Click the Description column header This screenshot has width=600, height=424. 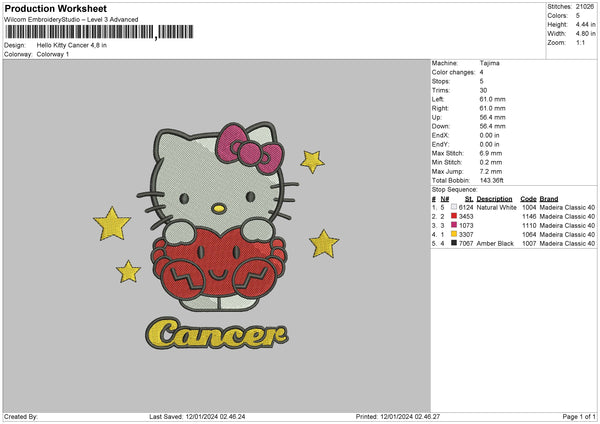coord(494,199)
